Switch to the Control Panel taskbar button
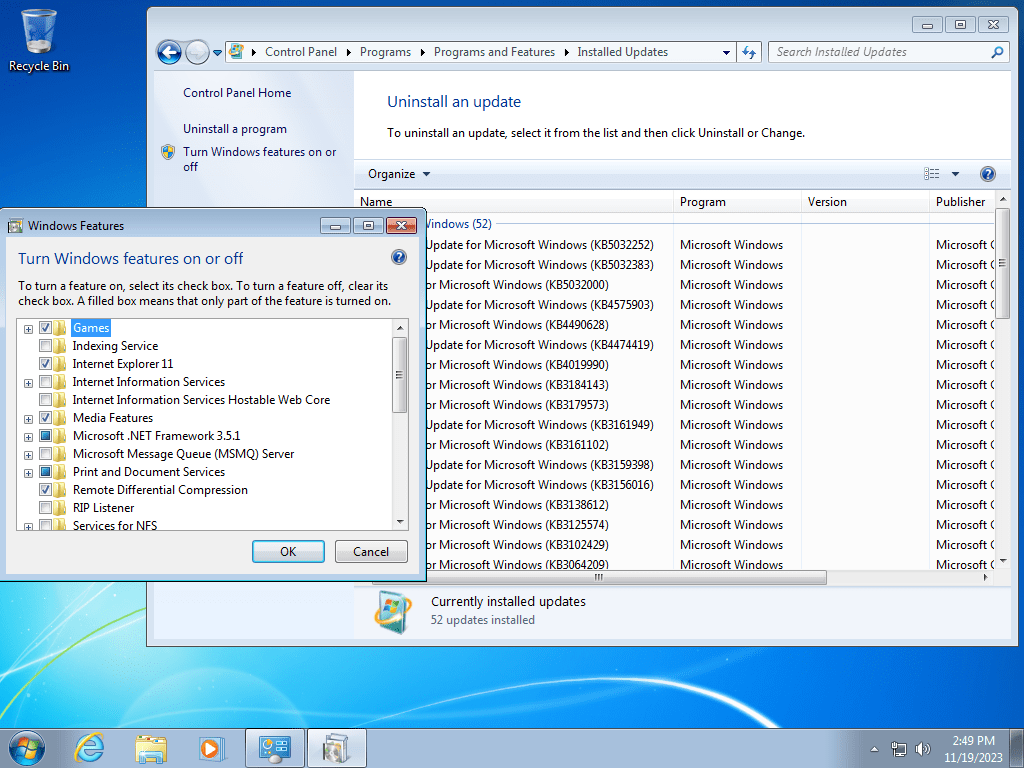The image size is (1024, 768). coord(274,748)
